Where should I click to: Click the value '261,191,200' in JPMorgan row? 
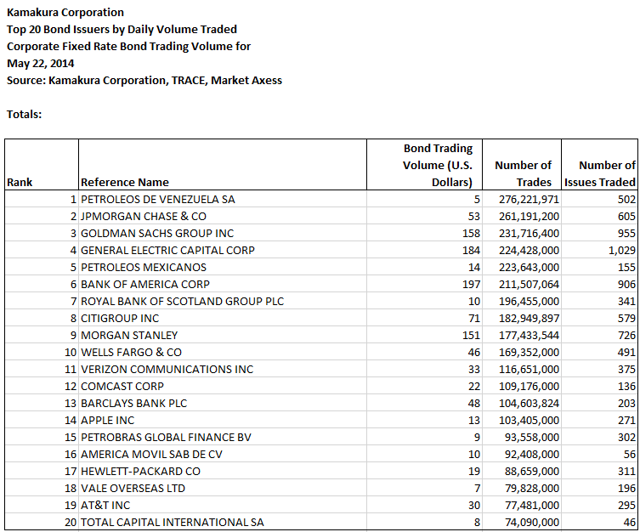coord(529,216)
